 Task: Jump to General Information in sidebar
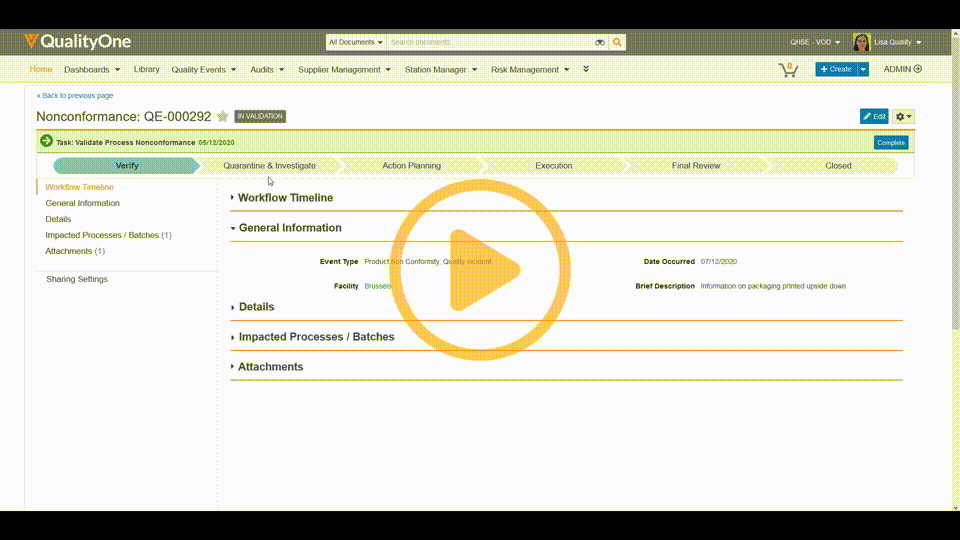point(83,203)
